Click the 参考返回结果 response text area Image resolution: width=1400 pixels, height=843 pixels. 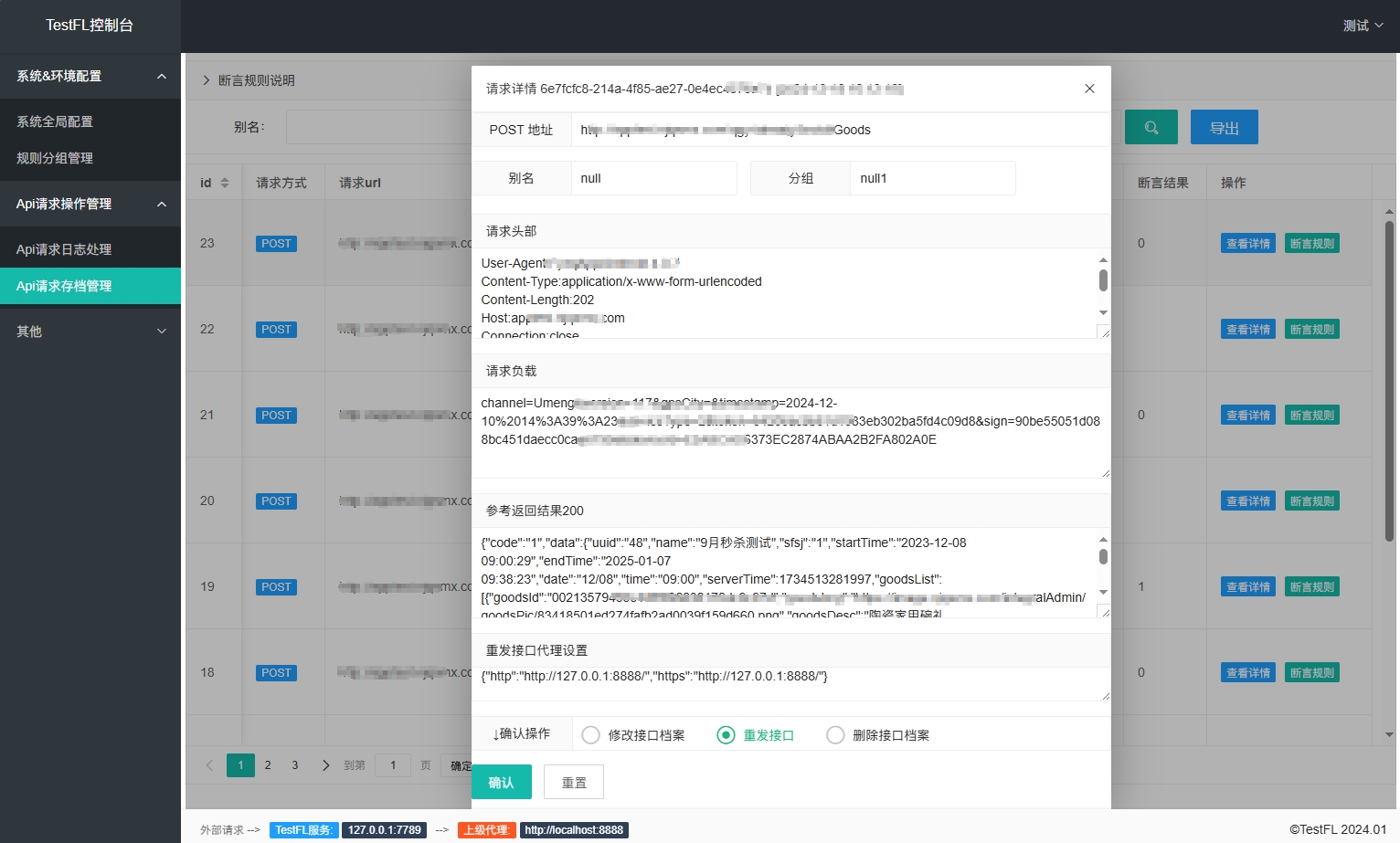[x=791, y=573]
